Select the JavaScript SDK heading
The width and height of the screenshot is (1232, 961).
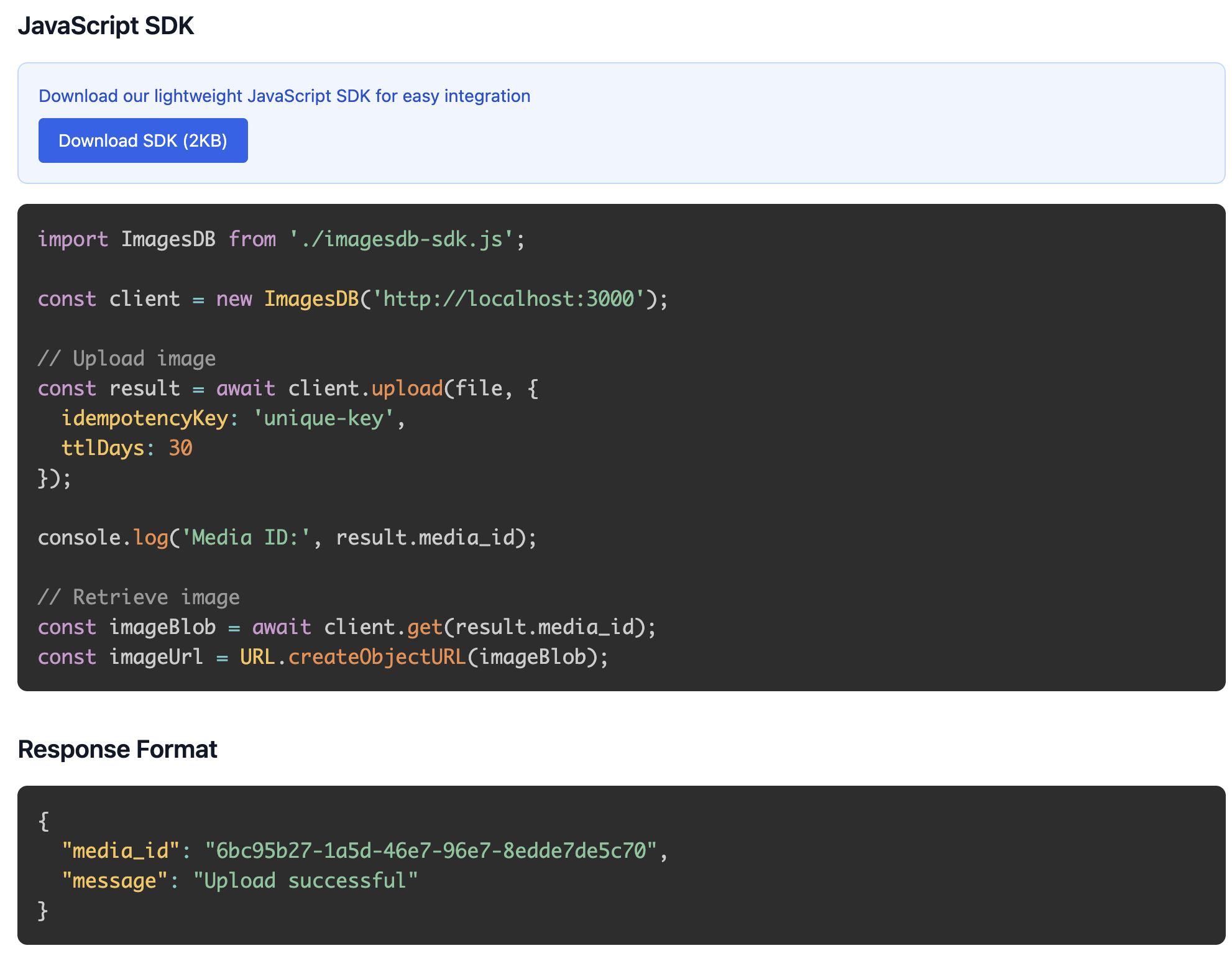tap(106, 25)
